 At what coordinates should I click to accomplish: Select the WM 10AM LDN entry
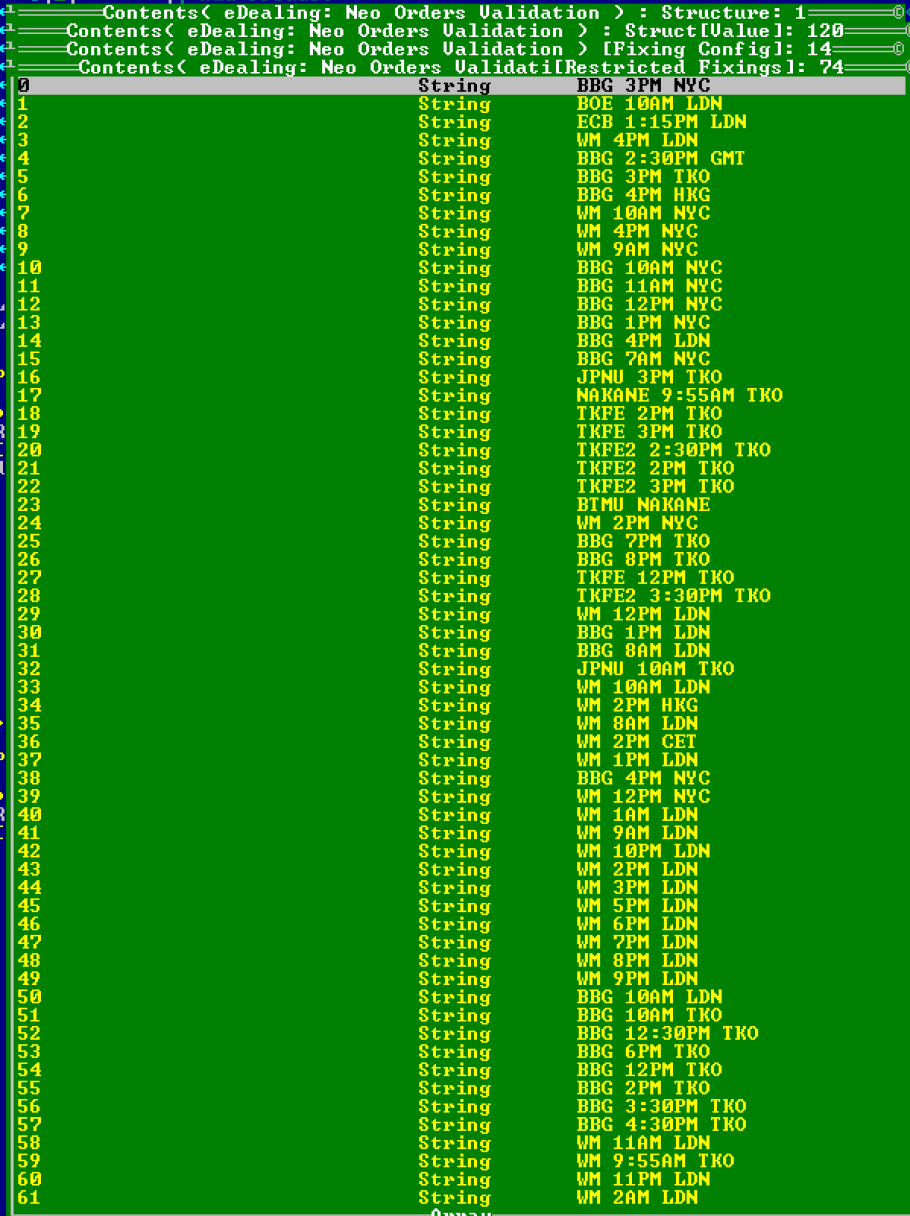[643, 686]
